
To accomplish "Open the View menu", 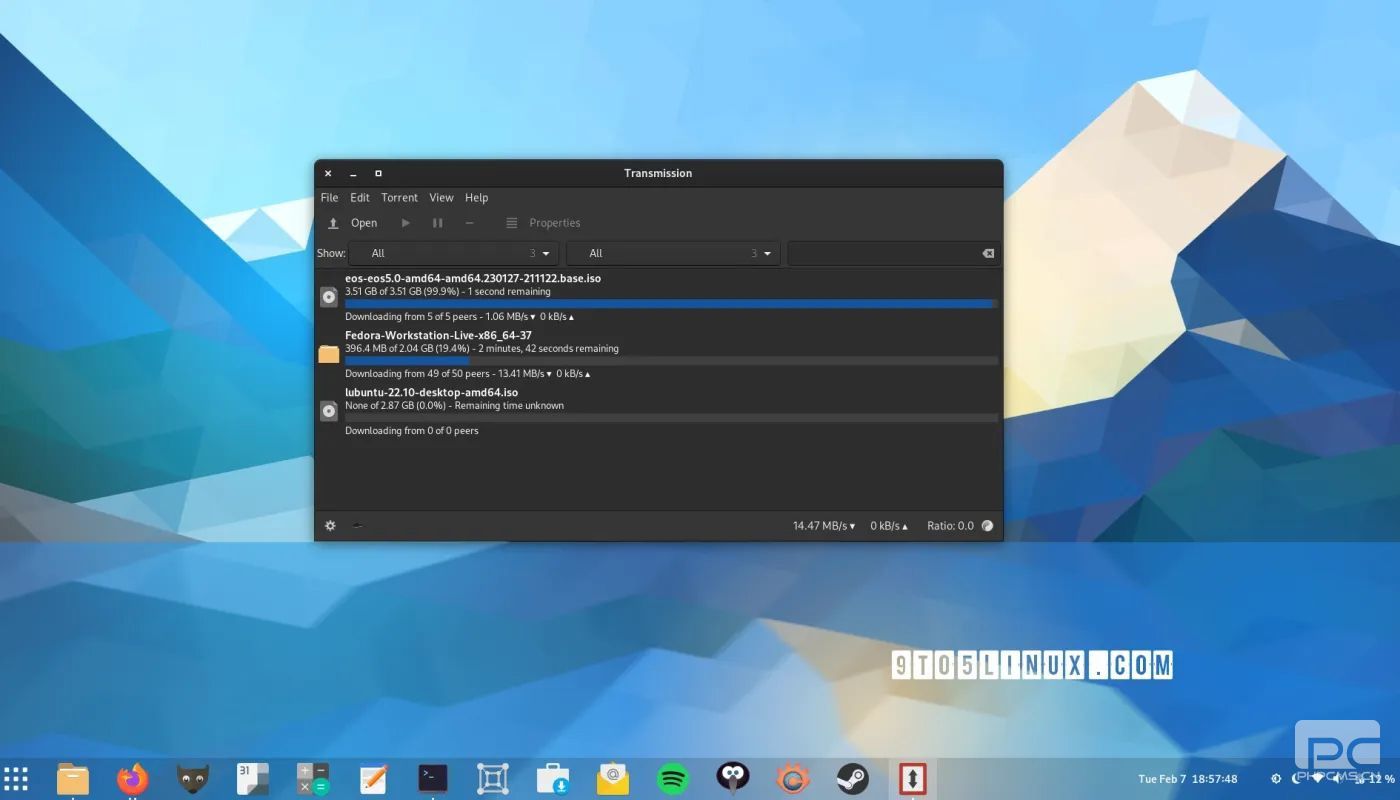I will [441, 198].
